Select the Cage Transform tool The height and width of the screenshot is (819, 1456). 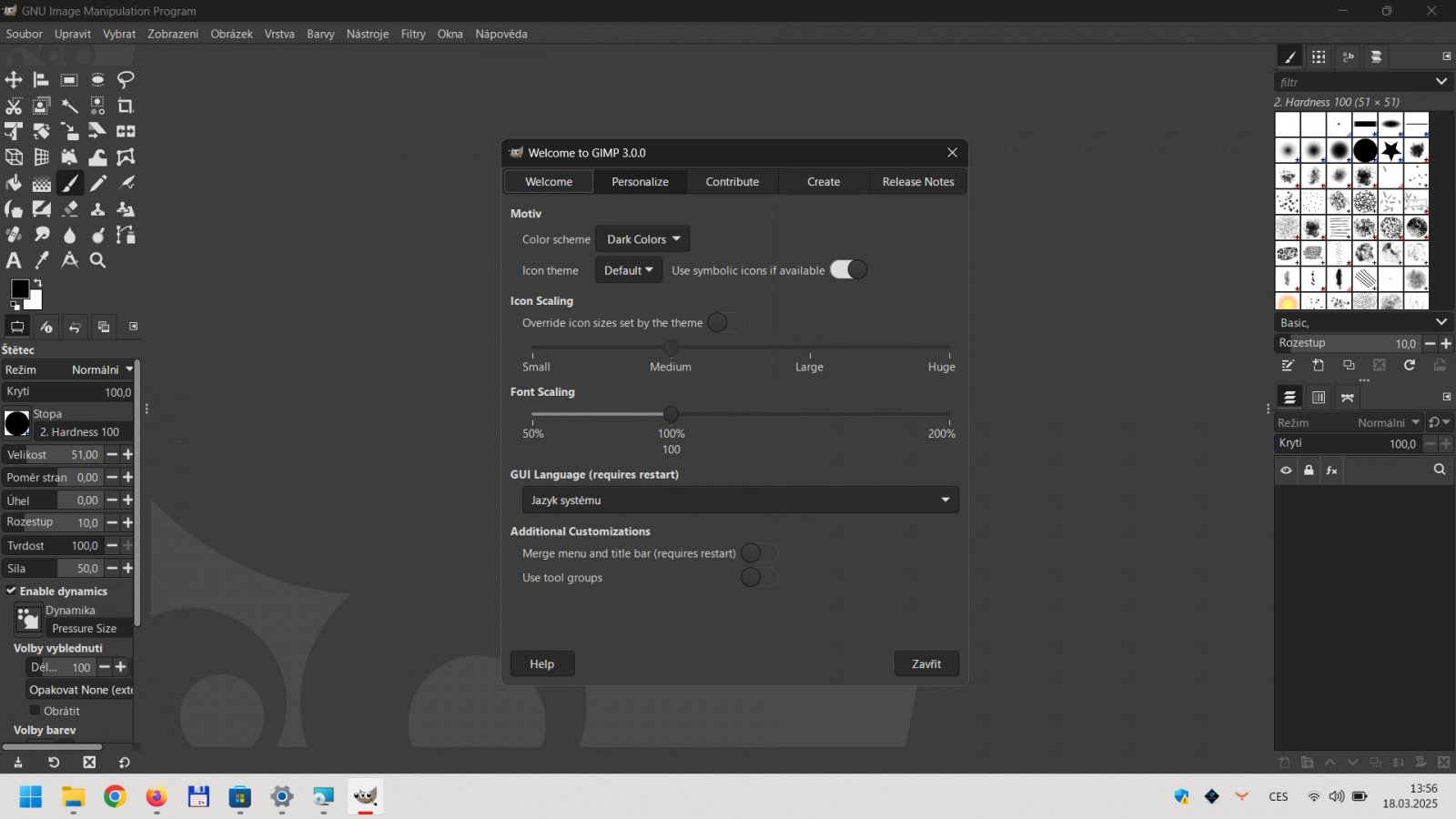coord(126,157)
